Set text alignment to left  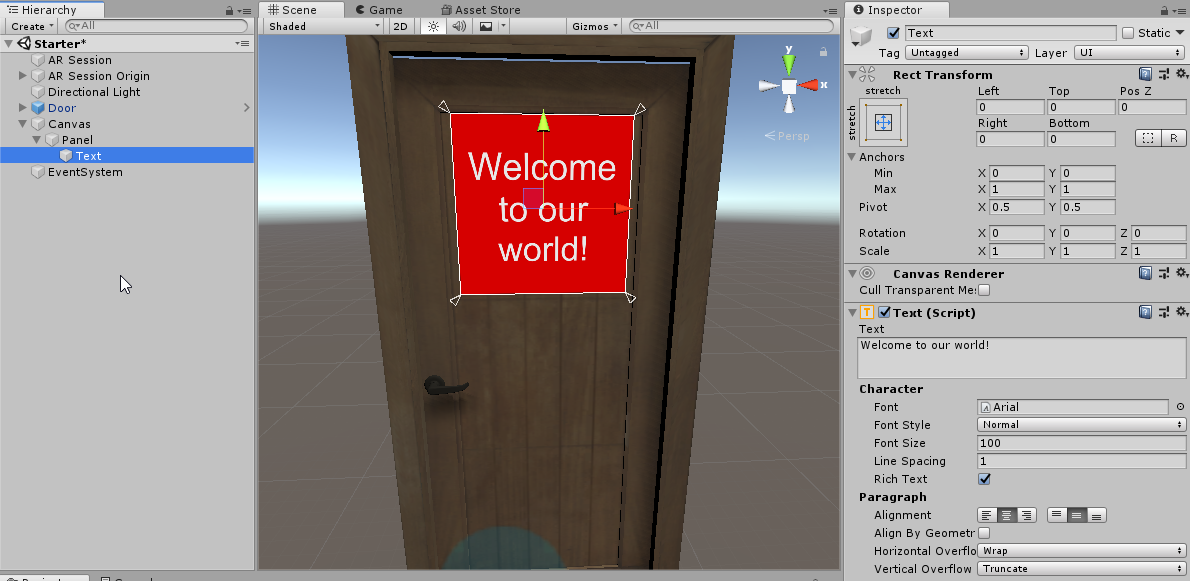click(x=988, y=515)
